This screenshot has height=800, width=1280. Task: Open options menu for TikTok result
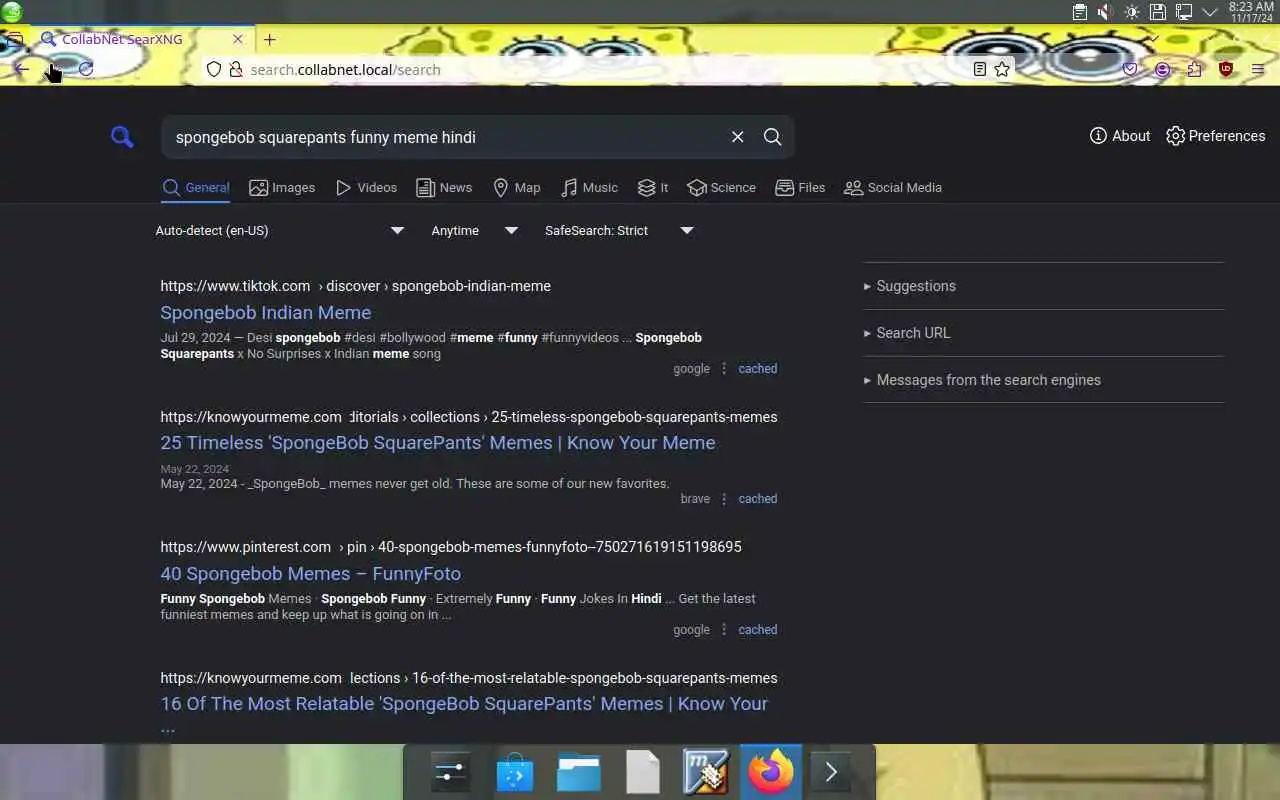(x=724, y=369)
